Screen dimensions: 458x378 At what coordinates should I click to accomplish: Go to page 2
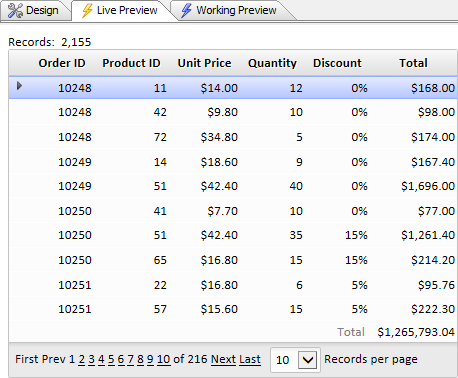pos(82,359)
